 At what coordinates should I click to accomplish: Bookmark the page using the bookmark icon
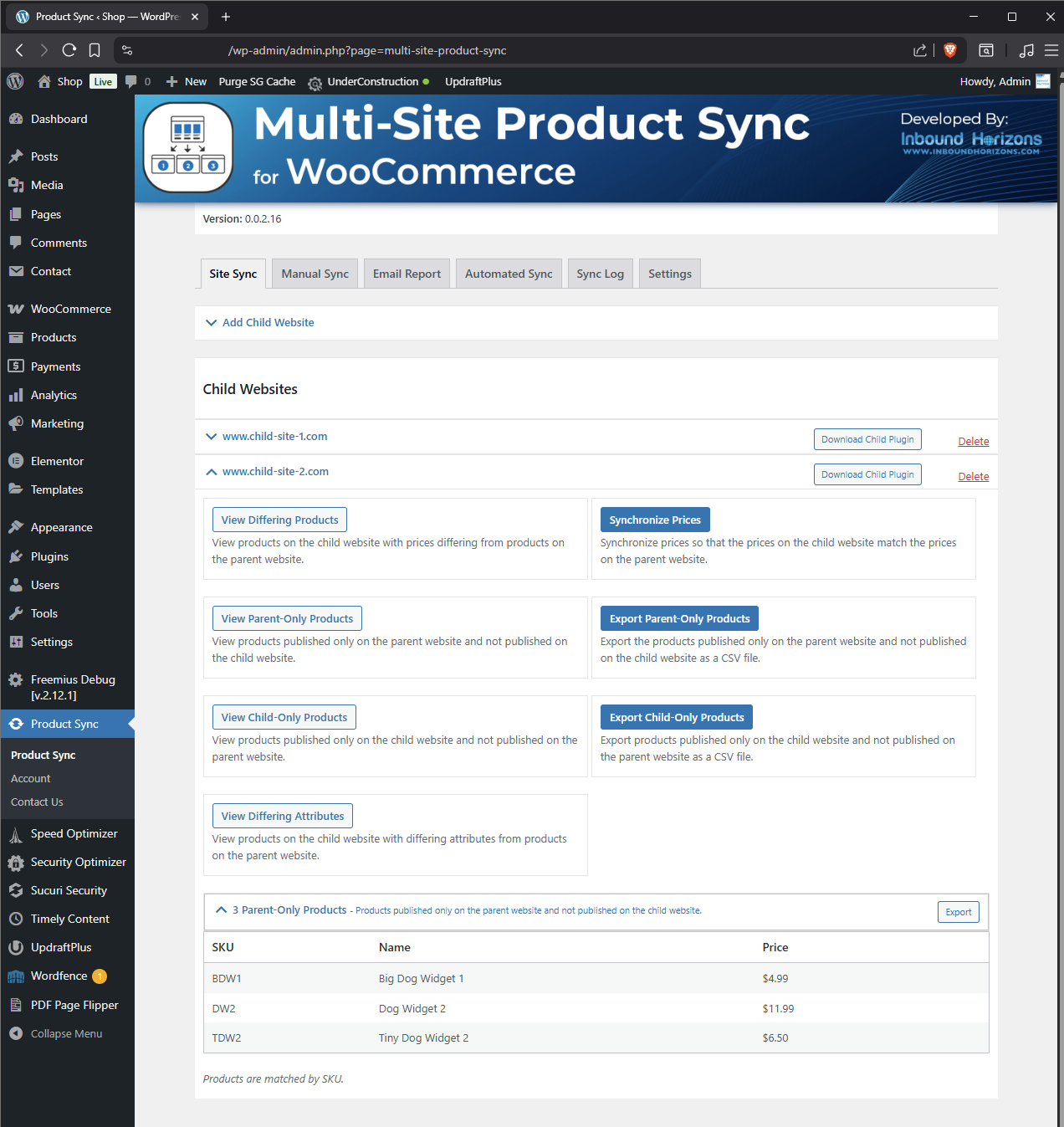pos(95,50)
